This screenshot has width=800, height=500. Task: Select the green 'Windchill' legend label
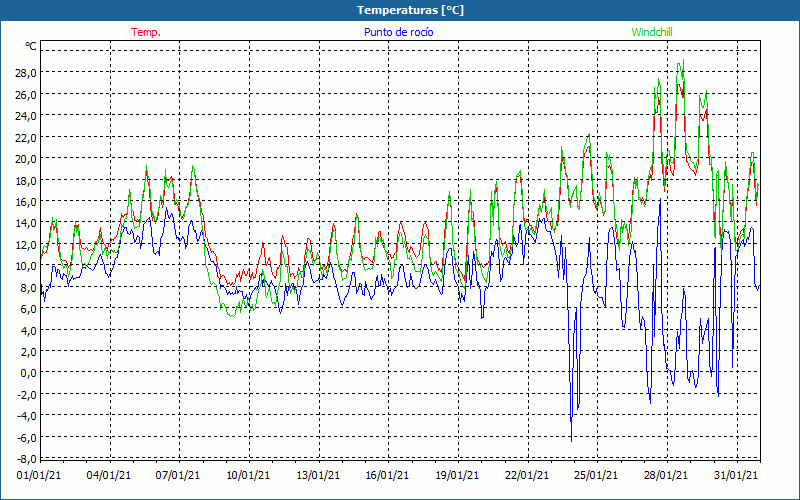pyautogui.click(x=652, y=32)
